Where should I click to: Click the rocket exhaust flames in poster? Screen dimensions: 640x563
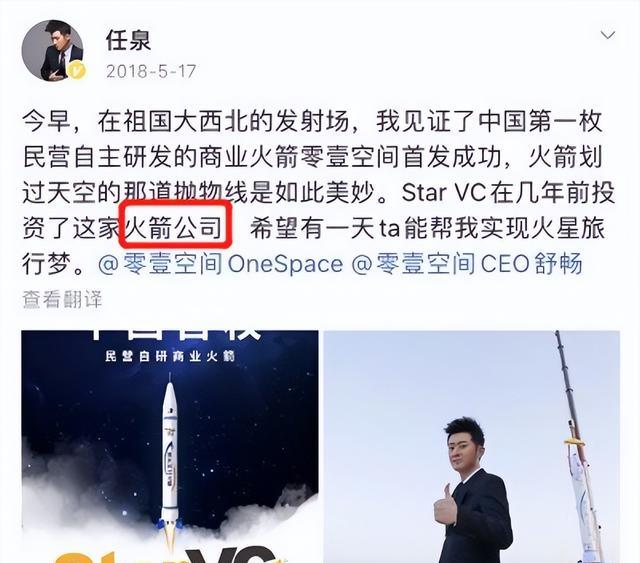(x=170, y=535)
